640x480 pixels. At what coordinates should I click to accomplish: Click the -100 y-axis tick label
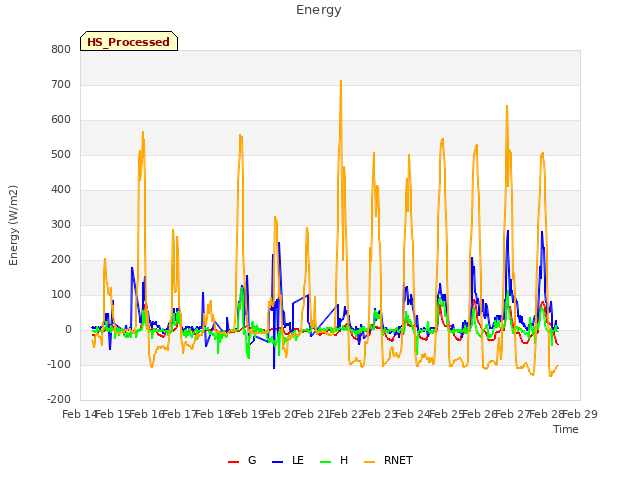59,364
